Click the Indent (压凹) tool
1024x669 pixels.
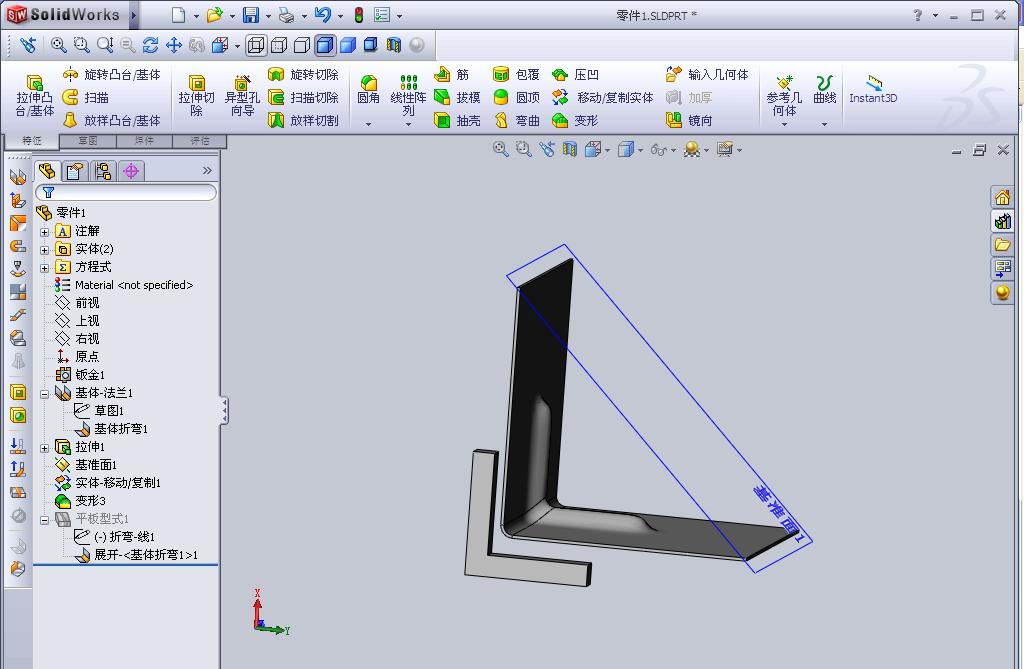pyautogui.click(x=575, y=74)
